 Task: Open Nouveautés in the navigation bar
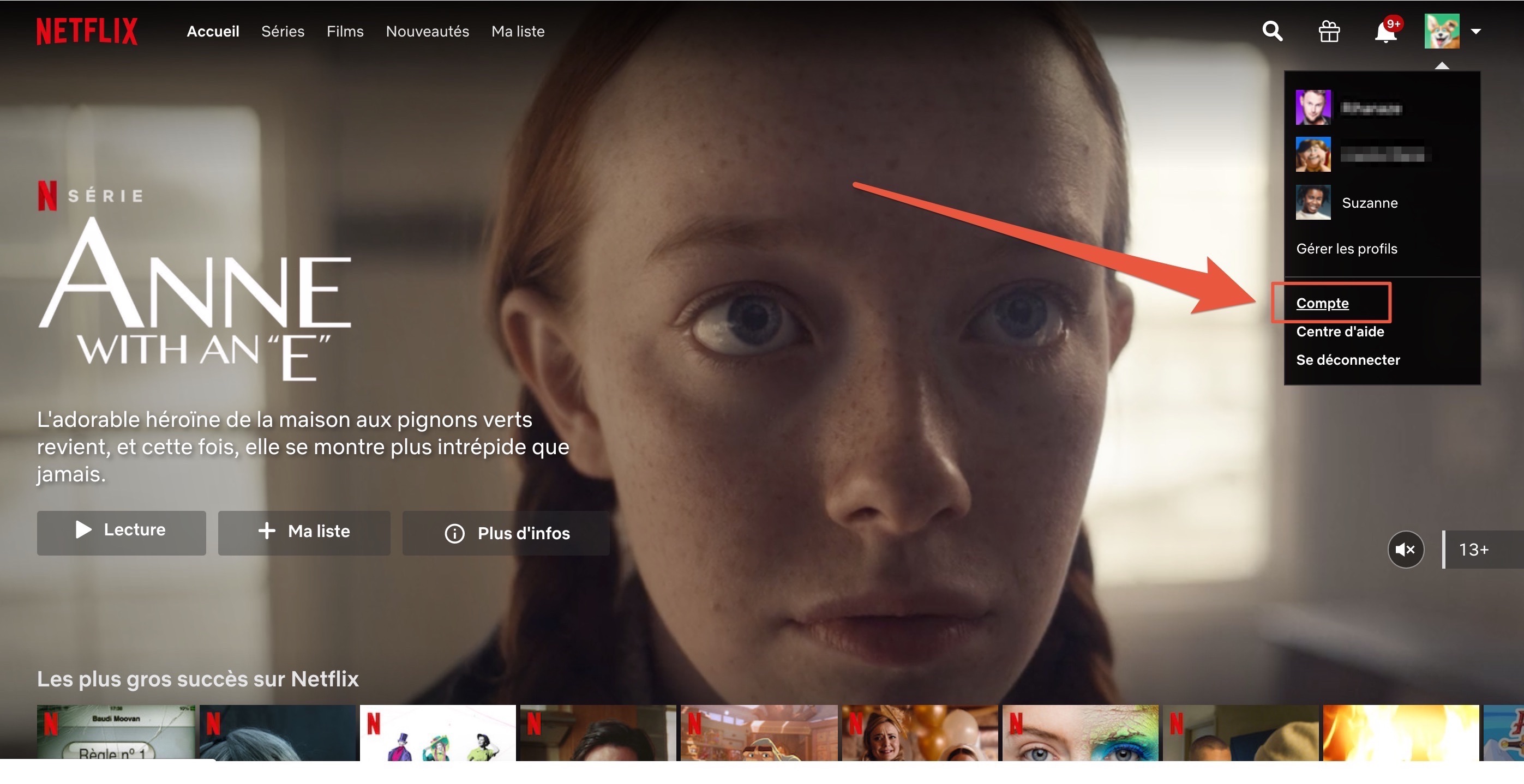(x=427, y=31)
